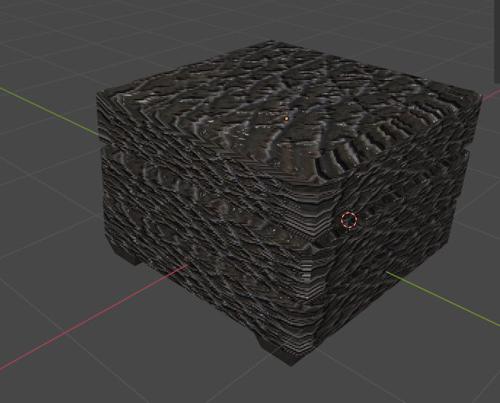Click the top-right corner of the cube lid
This screenshot has height=403, width=500.
click(478, 97)
